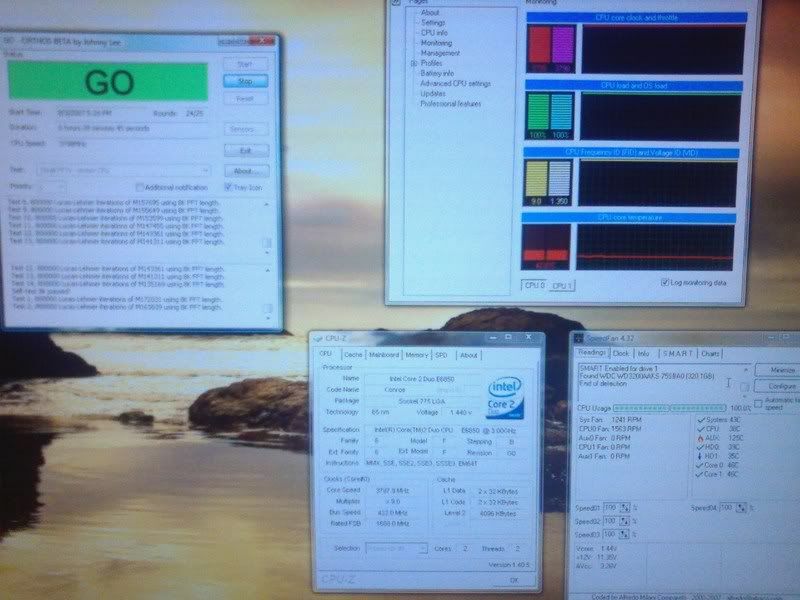The image size is (800, 600).
Task: Toggle the Log monitoring data checkbox
Action: (665, 282)
